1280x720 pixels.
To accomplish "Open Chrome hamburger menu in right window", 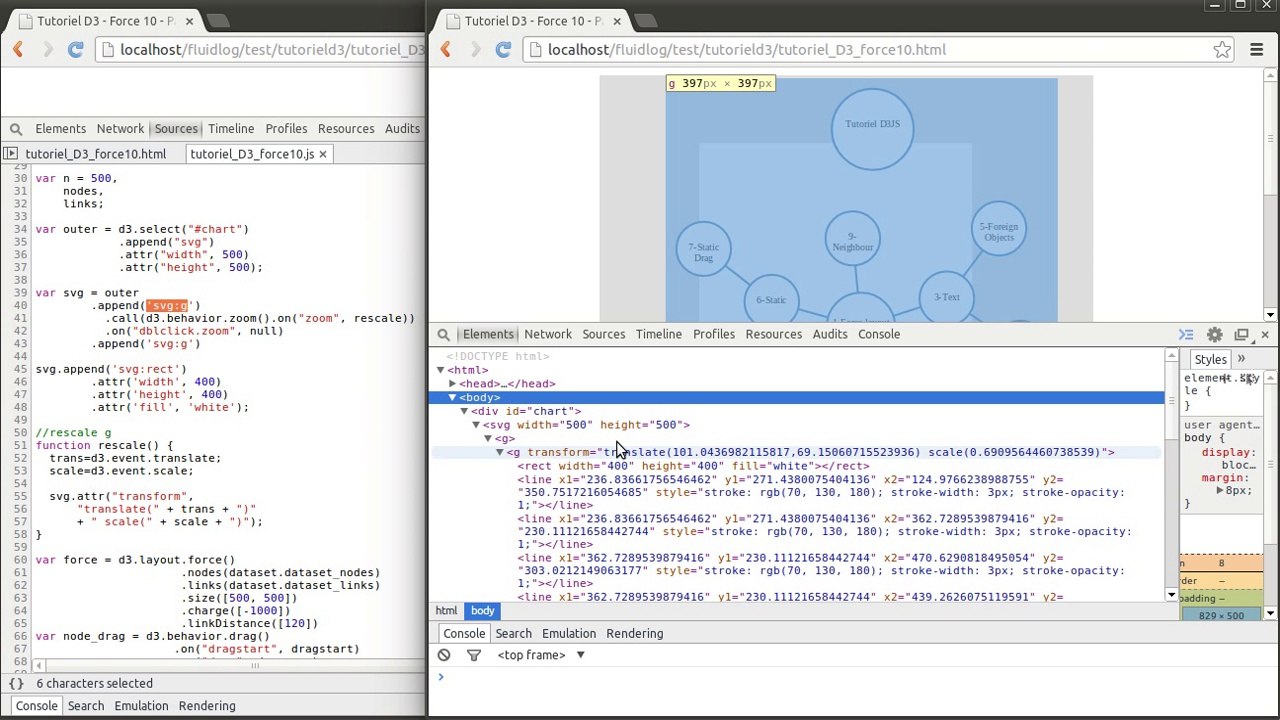I will tap(1257, 49).
